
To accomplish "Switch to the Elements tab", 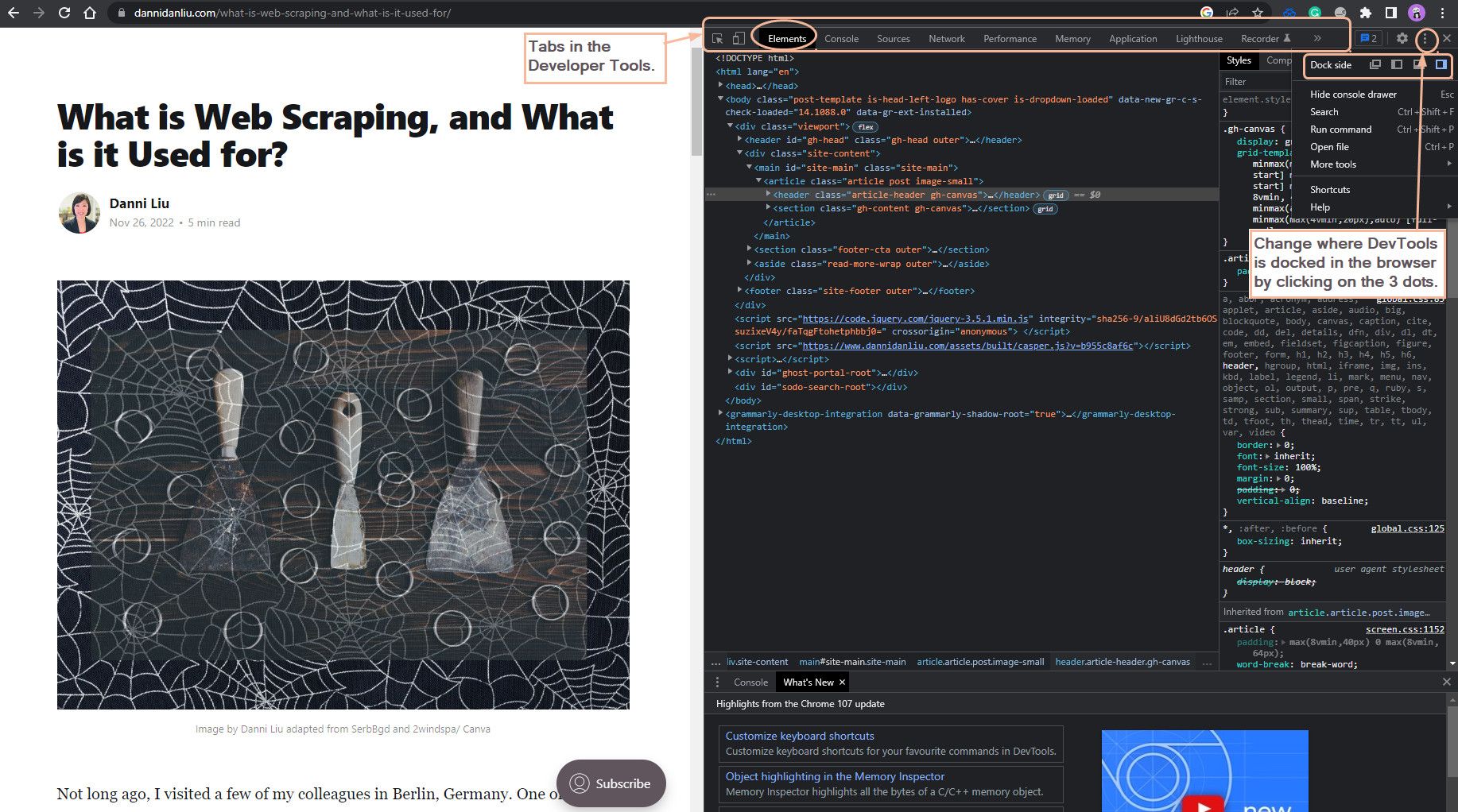I will pos(787,38).
